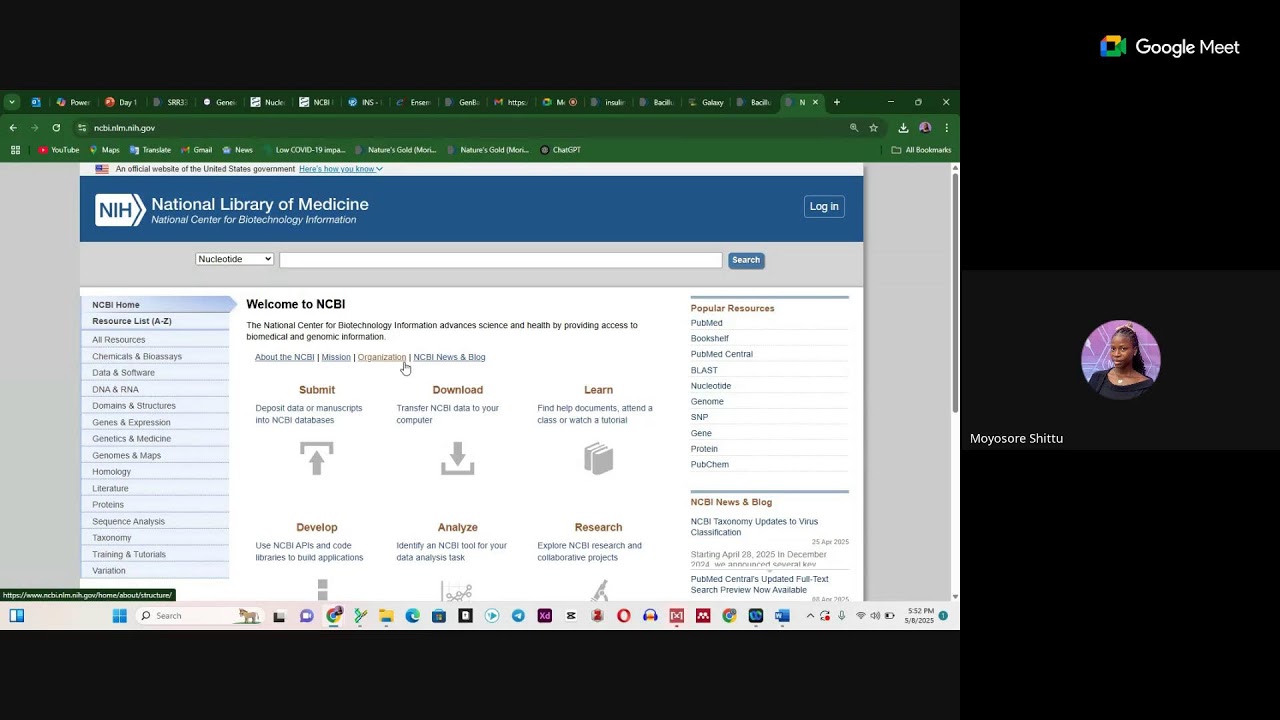
Task: Click the Learn books icon
Action: pyautogui.click(x=598, y=459)
